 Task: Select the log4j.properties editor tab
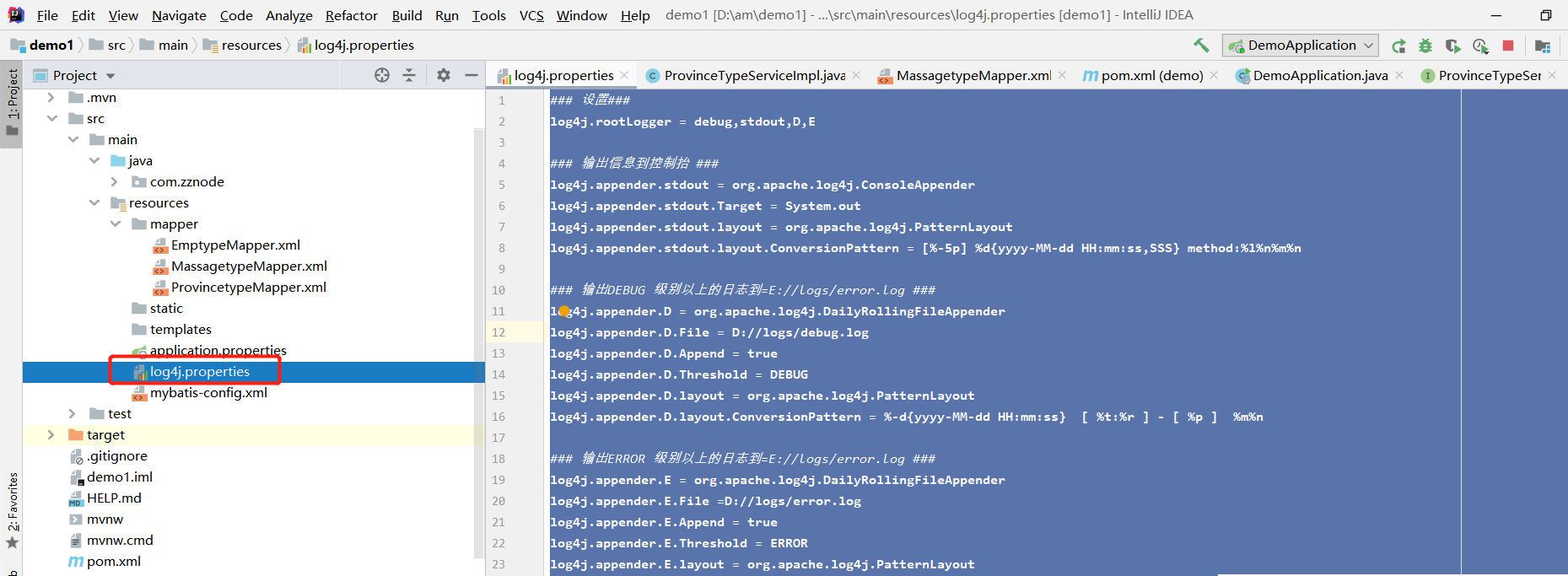[x=563, y=75]
